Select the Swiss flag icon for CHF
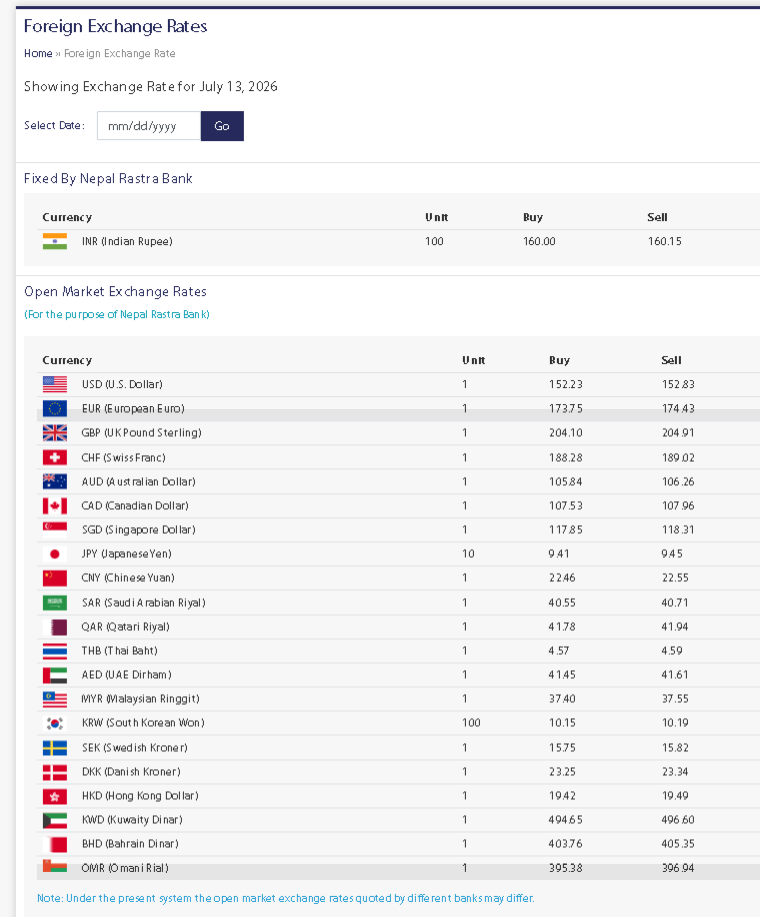 pos(54,457)
